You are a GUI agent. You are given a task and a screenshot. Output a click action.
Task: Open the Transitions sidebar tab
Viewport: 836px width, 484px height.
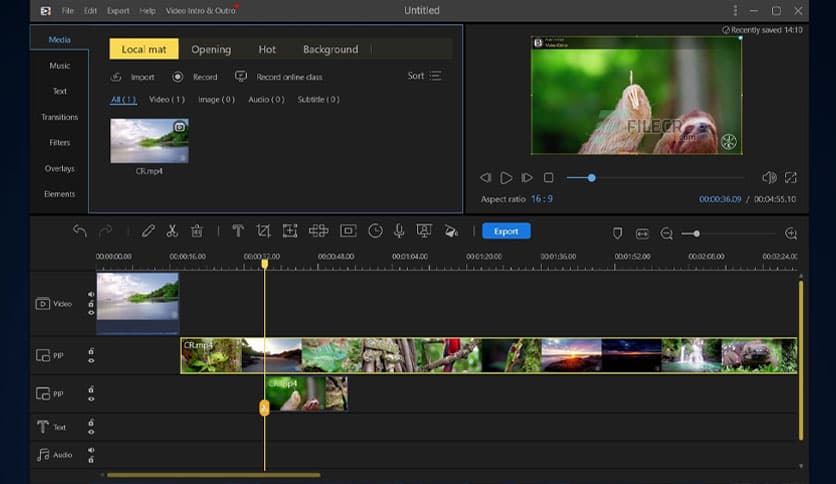click(x=60, y=117)
